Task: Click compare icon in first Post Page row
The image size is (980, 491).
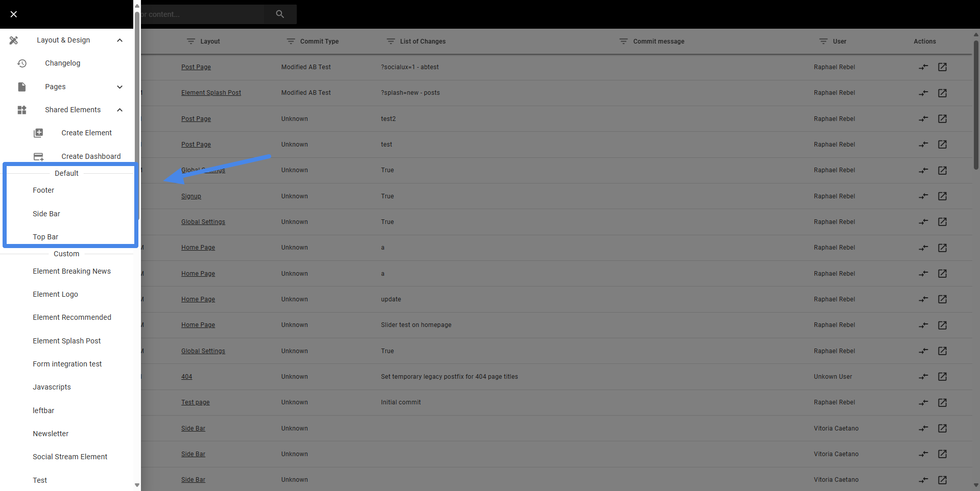Action: click(x=924, y=67)
